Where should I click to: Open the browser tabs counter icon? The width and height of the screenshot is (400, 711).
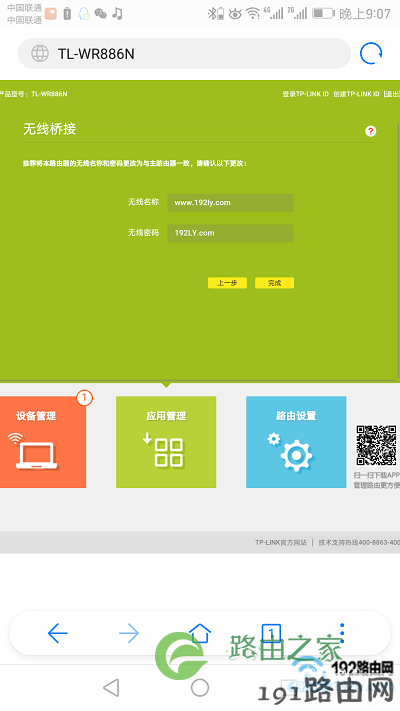271,632
